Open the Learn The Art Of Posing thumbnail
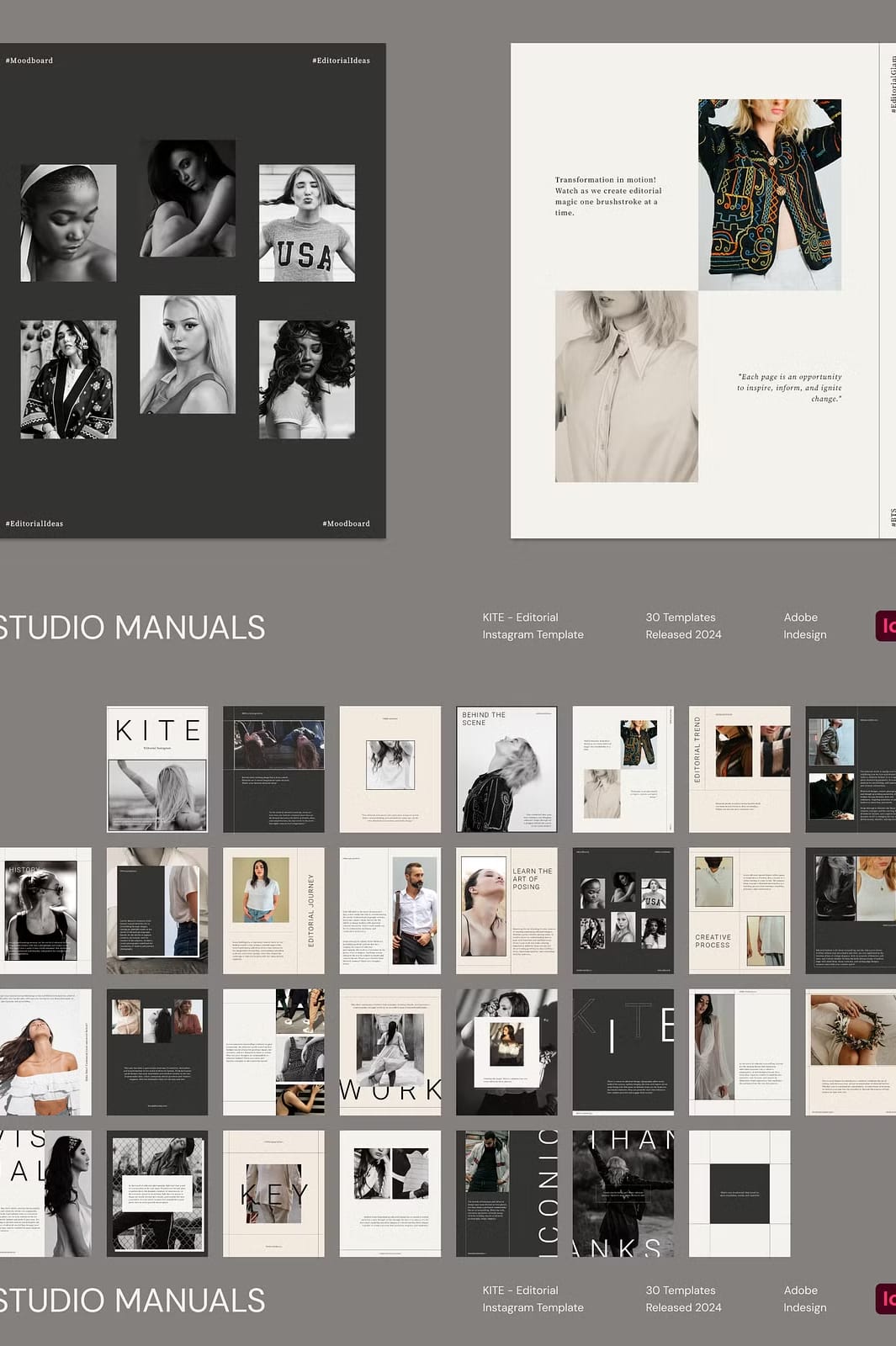This screenshot has width=896, height=1346. [x=506, y=910]
